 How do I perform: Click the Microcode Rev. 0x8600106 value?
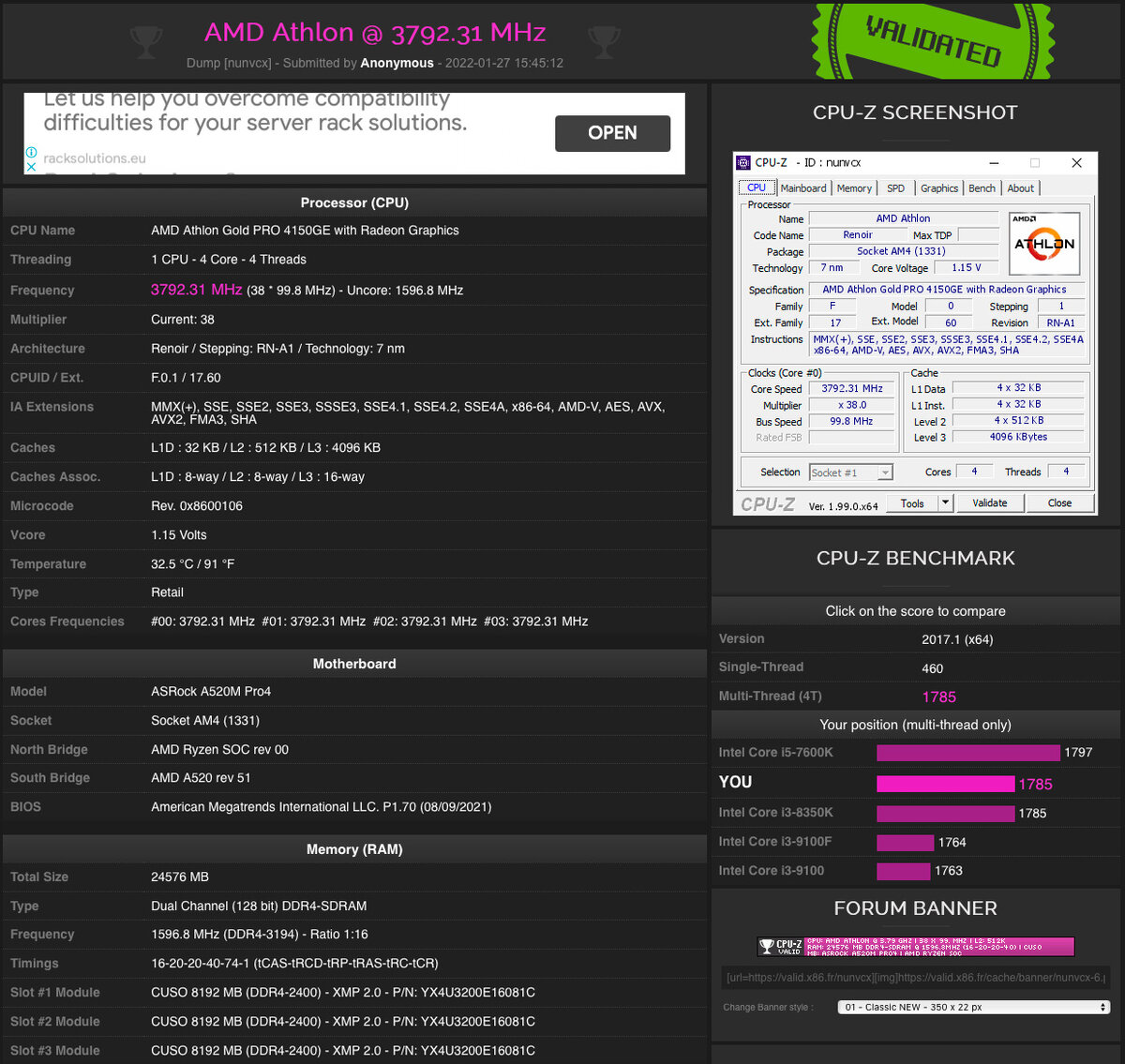coord(197,506)
